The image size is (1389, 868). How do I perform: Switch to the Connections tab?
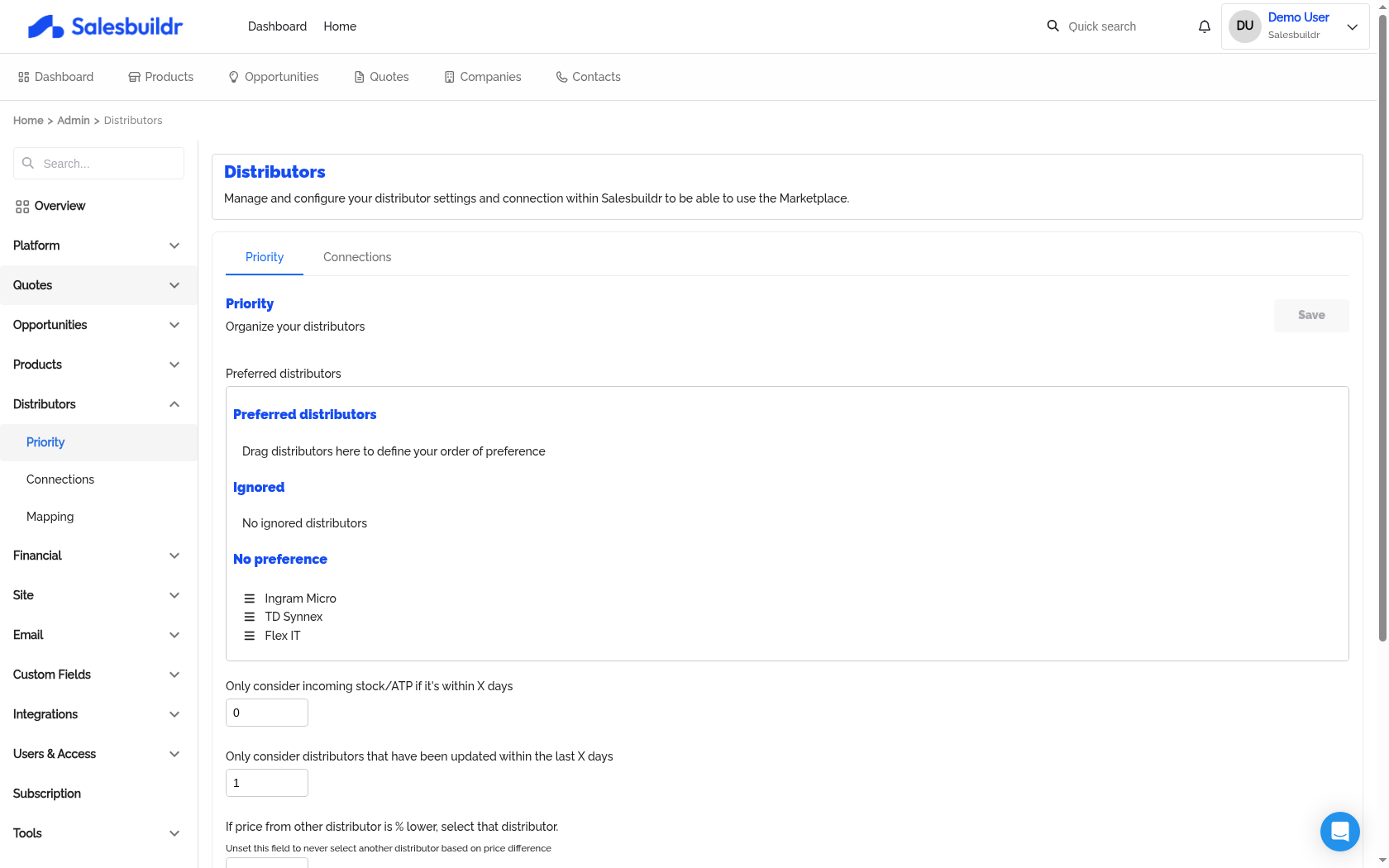(357, 257)
